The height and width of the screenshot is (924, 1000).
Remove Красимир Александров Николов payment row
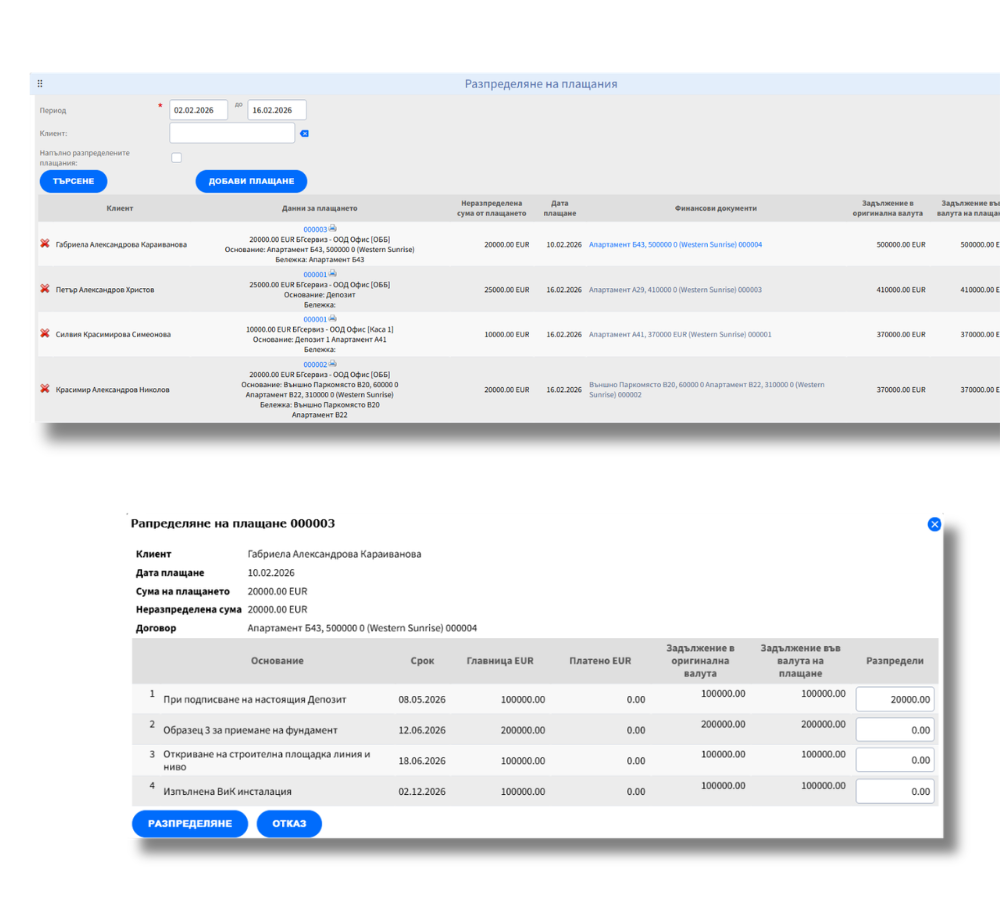point(44,389)
